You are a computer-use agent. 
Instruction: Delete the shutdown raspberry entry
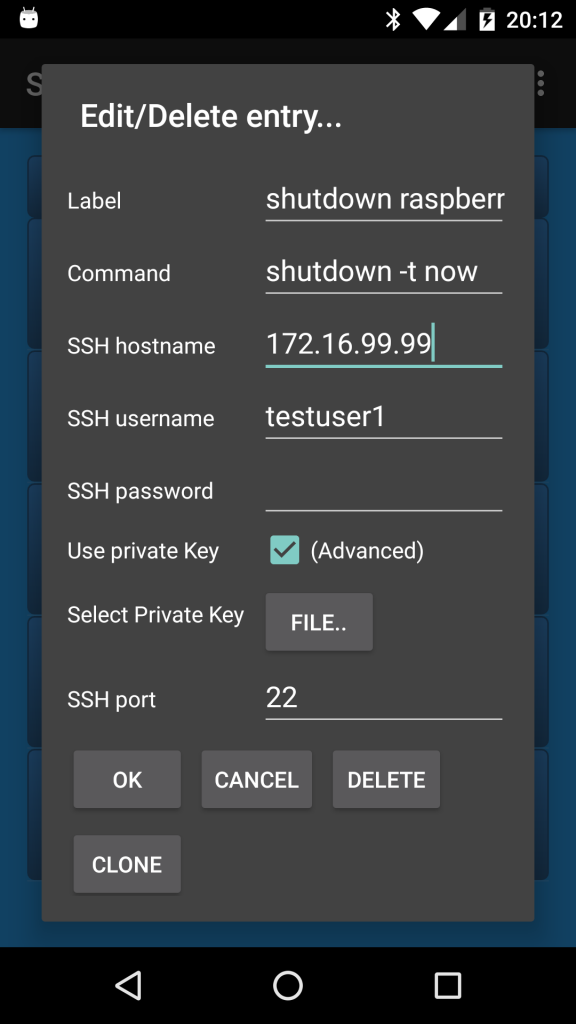[386, 779]
